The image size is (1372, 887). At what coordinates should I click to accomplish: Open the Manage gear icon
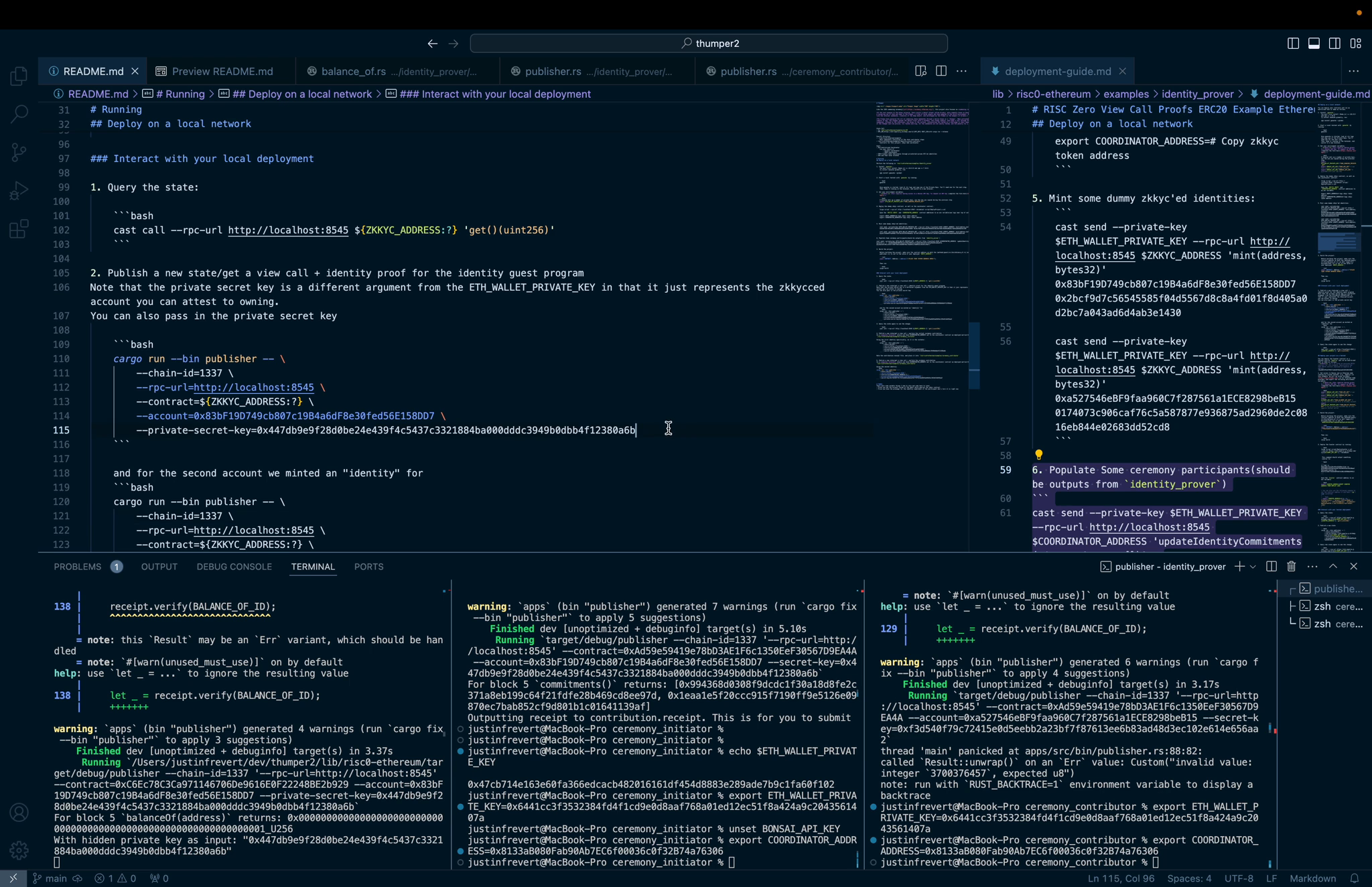[19, 850]
